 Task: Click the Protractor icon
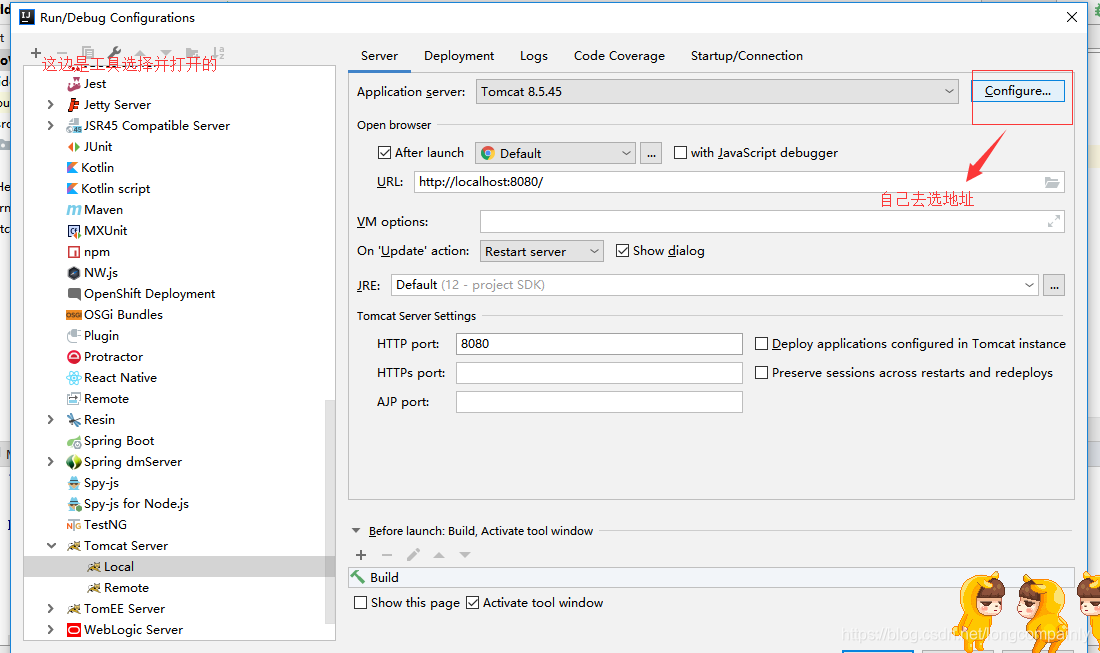[x=74, y=357]
